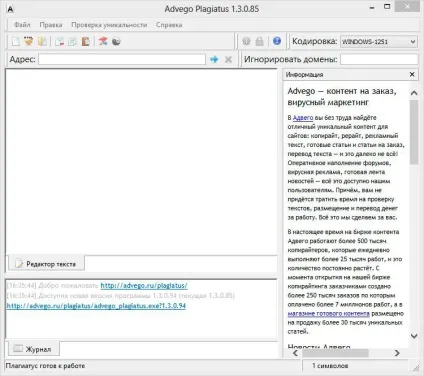Click the 'Плагиатус готов к работе' status text
424x376 pixels.
tap(45, 366)
